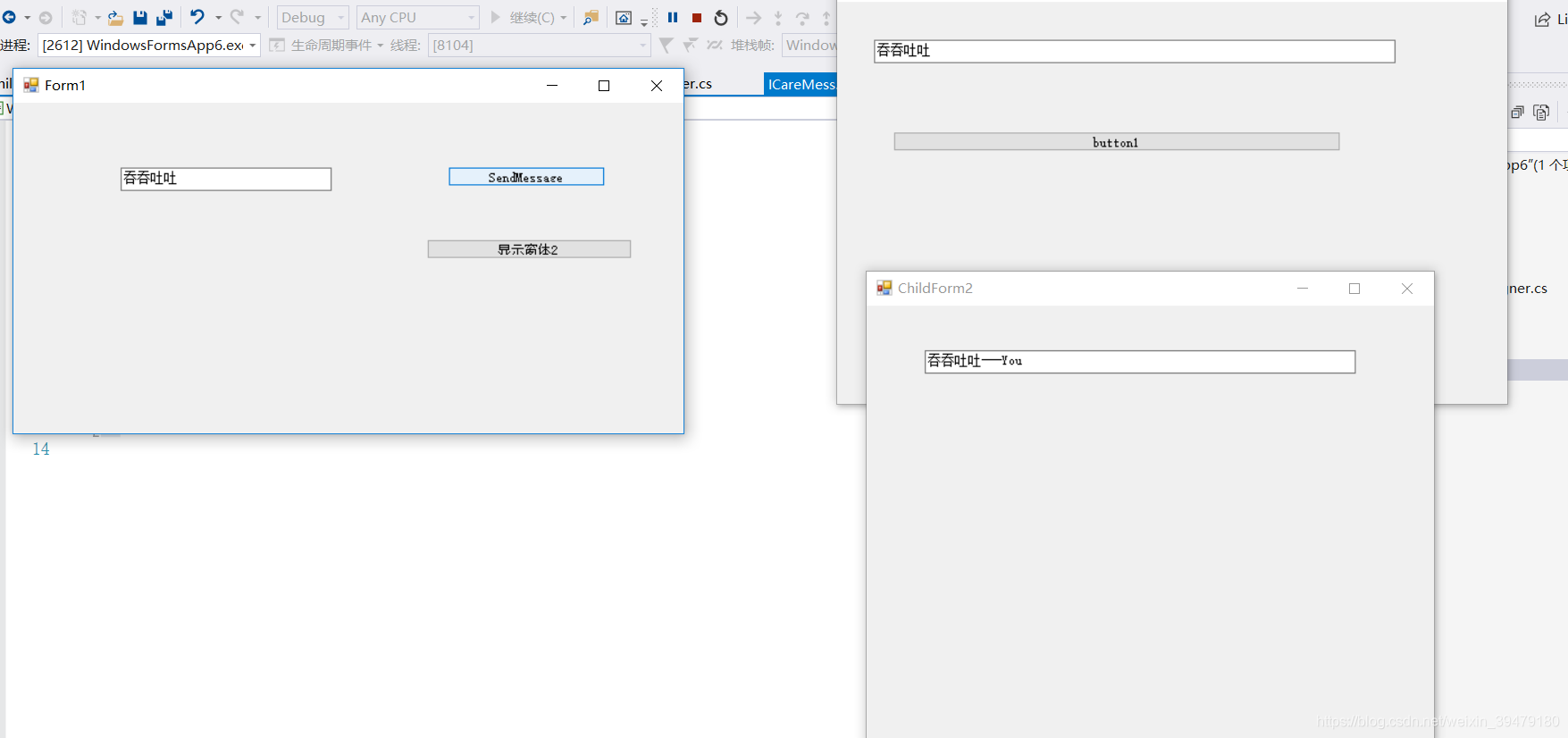The image size is (1568, 738).
Task: Expand the lifecycle events dropdown arrow
Action: 381,46
